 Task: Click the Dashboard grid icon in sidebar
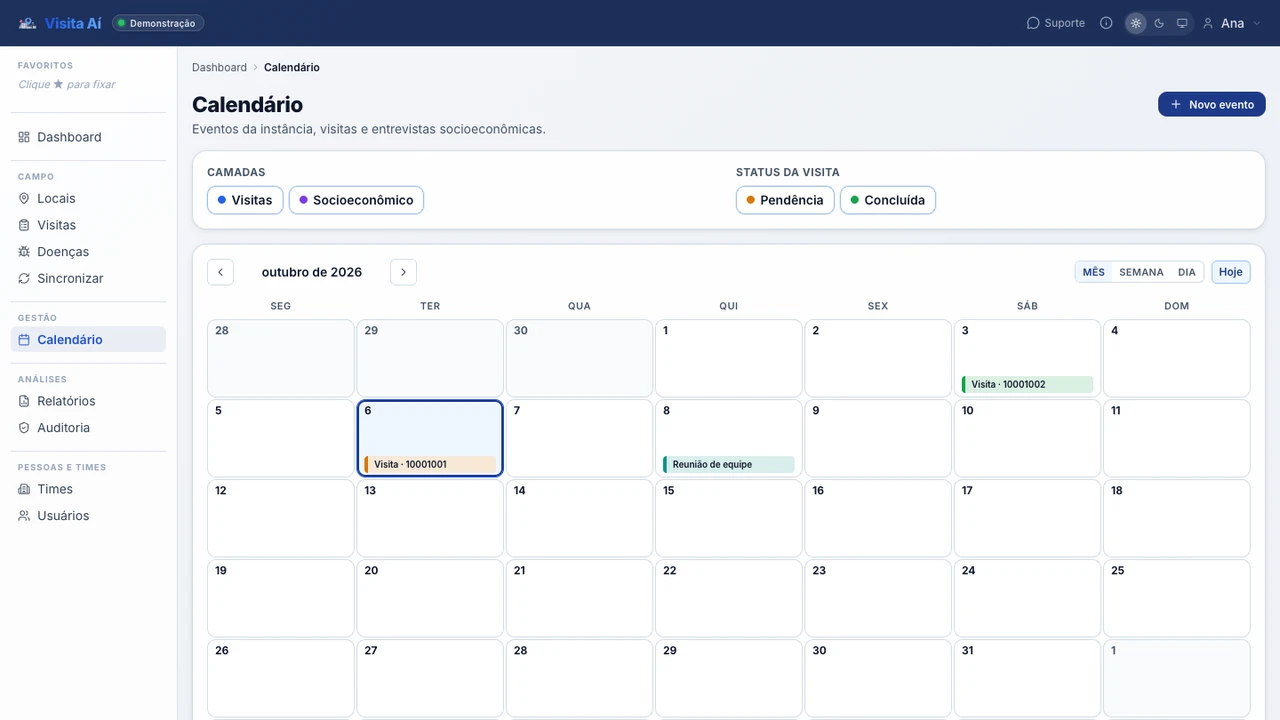[24, 137]
